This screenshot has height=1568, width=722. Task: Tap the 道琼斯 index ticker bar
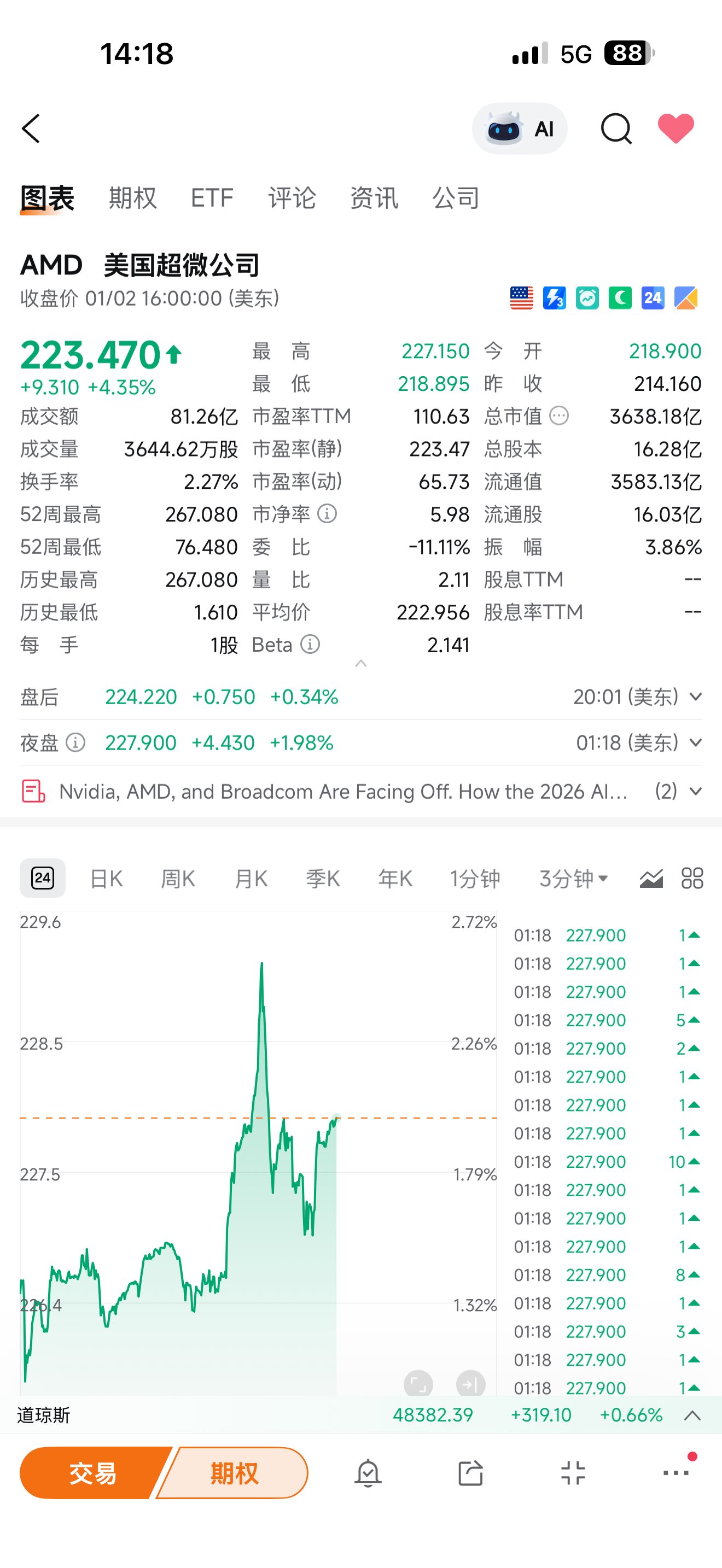click(x=361, y=1415)
